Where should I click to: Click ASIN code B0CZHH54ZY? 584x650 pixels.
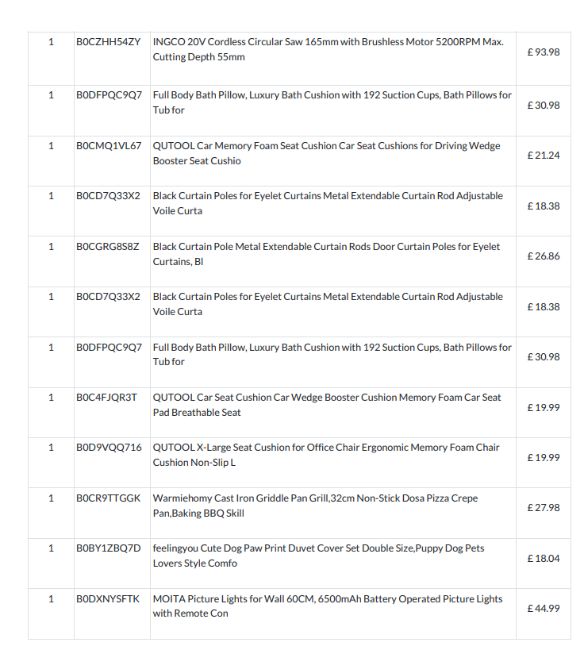pos(108,42)
